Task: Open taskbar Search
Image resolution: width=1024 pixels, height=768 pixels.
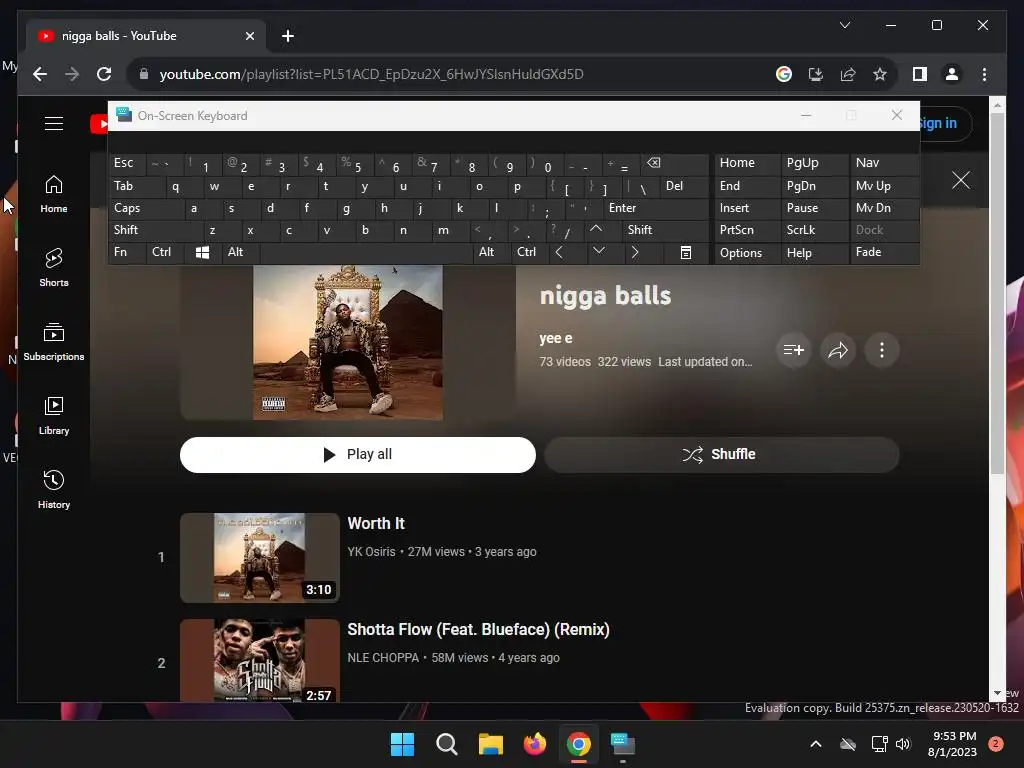Action: coord(447,744)
